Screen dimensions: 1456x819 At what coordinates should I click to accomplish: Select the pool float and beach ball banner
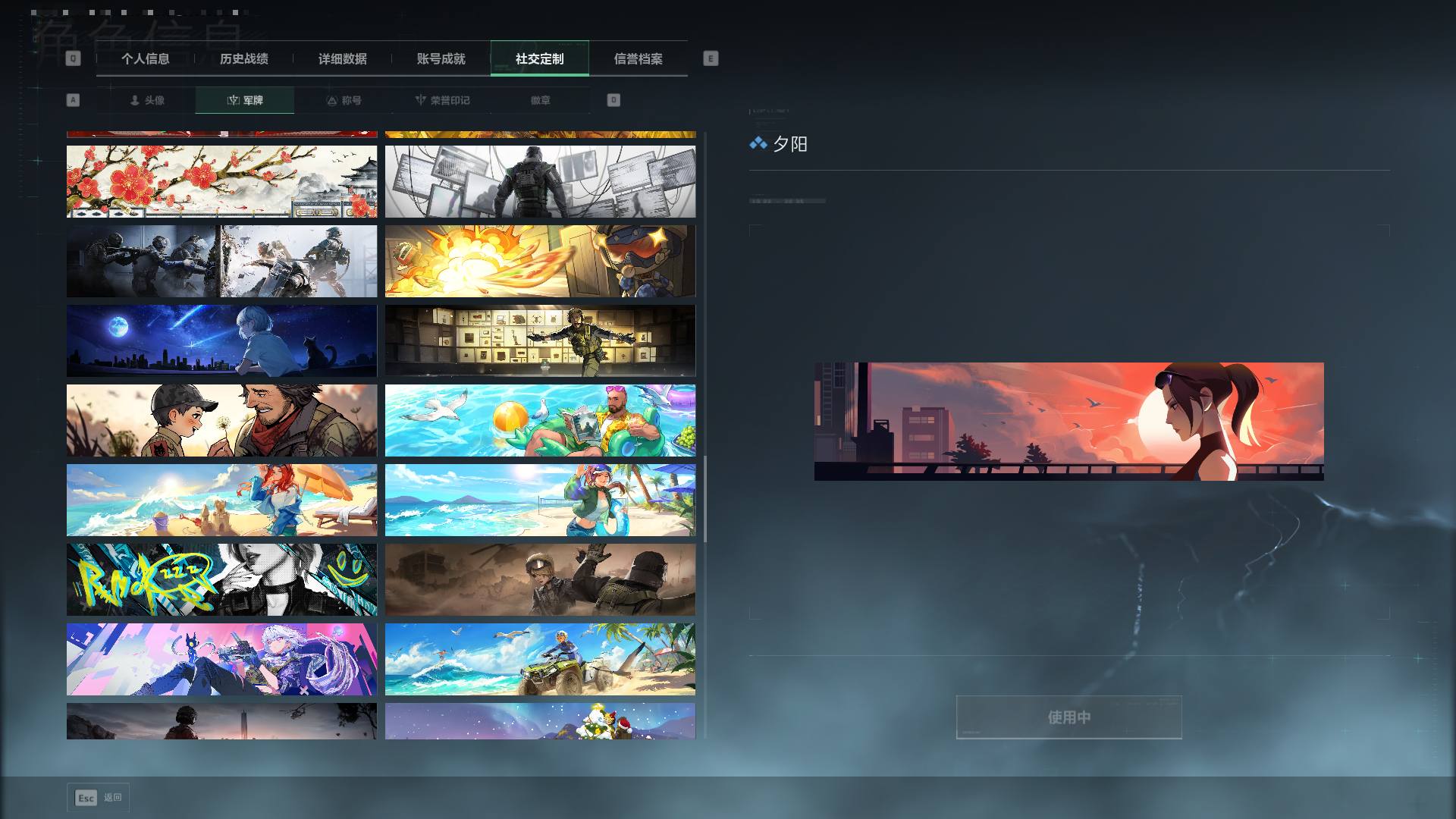point(540,421)
